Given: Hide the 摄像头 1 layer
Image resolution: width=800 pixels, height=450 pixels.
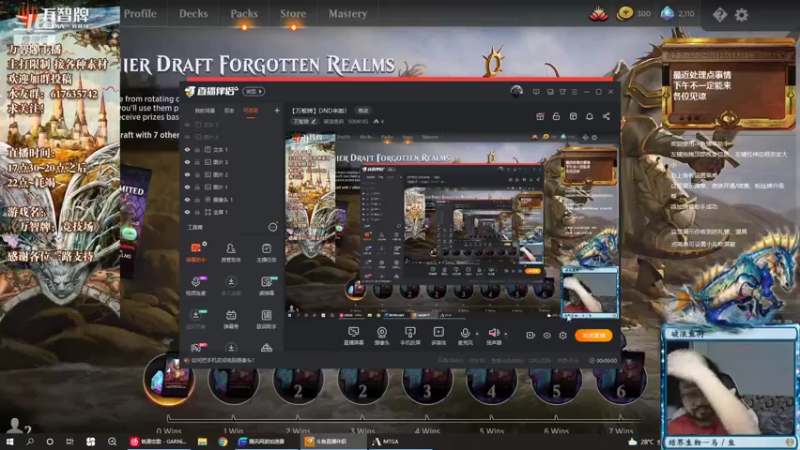Looking at the screenshot, I should (187, 199).
